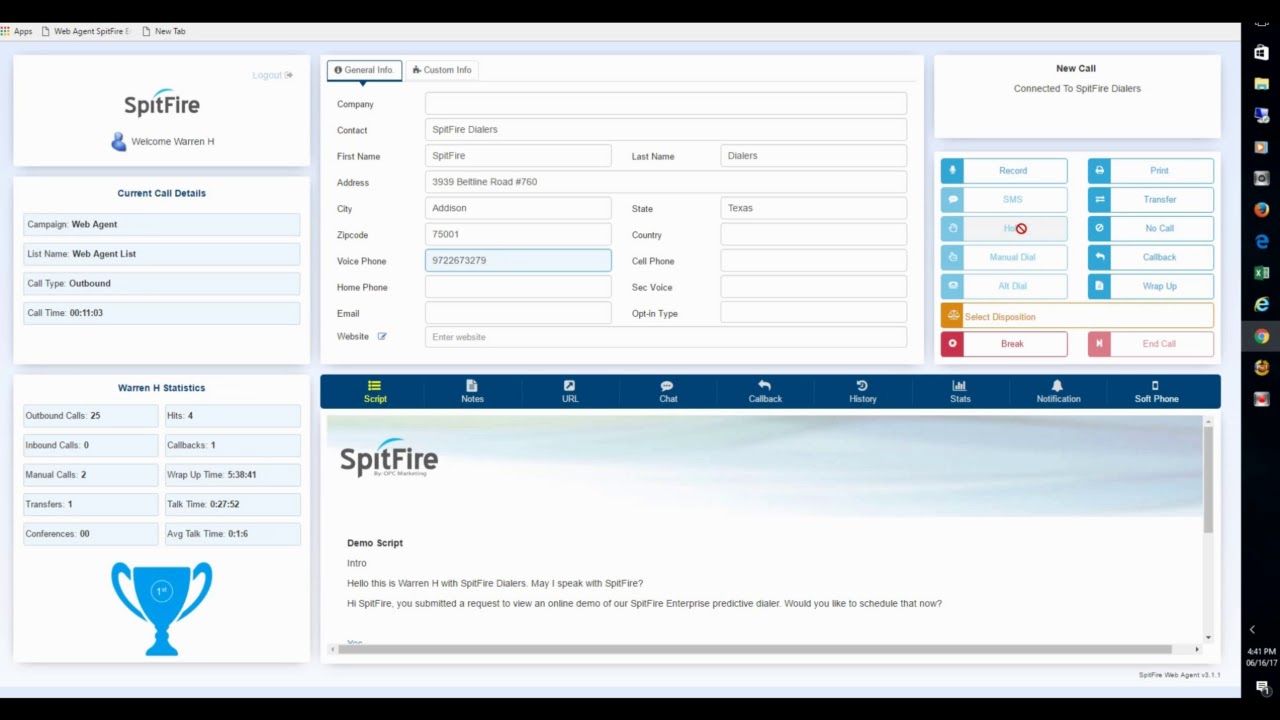Open the Soft Phone tab
This screenshot has width=1280, height=720.
click(1156, 392)
